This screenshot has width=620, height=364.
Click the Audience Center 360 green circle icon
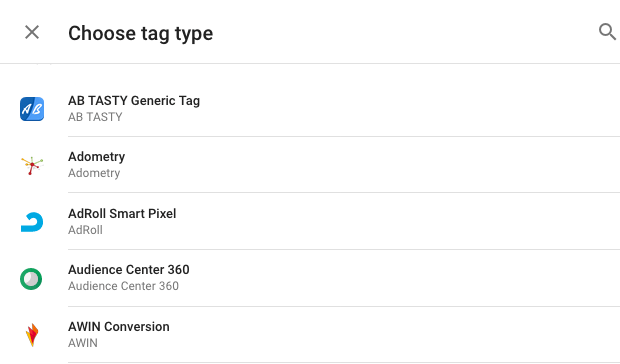click(x=31, y=279)
